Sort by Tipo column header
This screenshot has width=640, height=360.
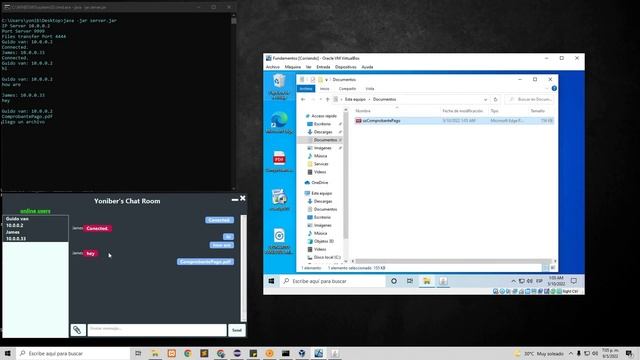pos(494,111)
